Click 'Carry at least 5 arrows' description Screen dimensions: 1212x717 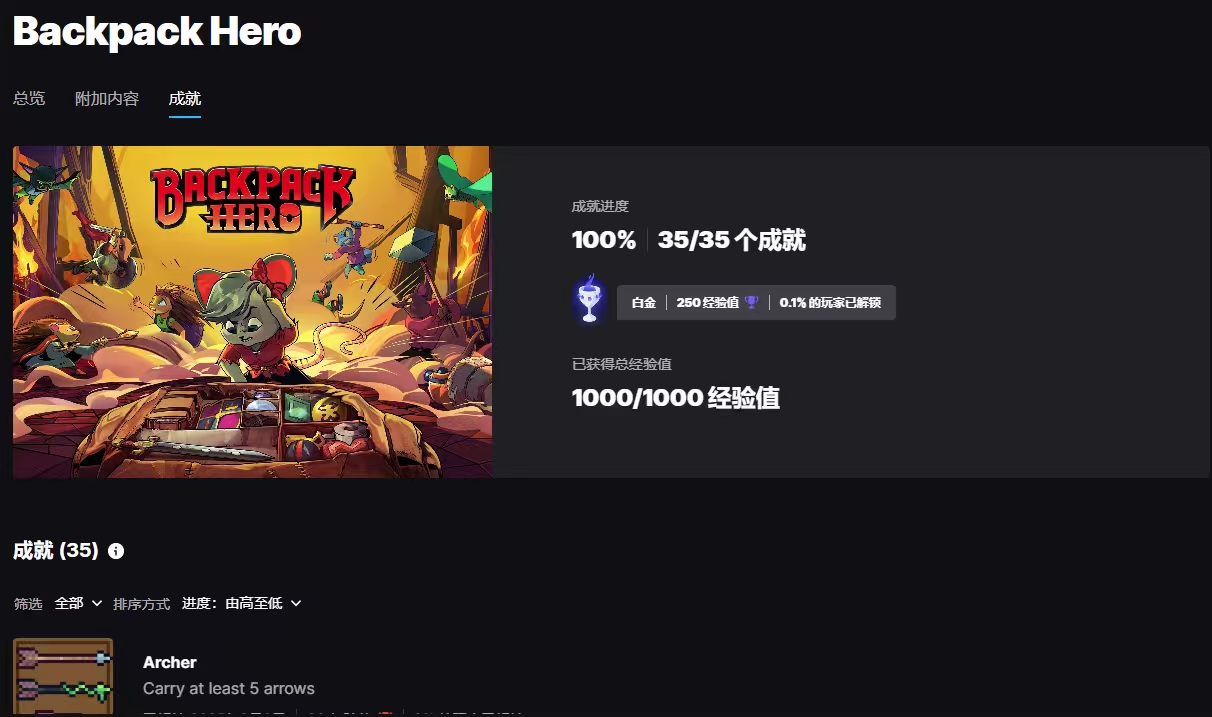pos(229,689)
